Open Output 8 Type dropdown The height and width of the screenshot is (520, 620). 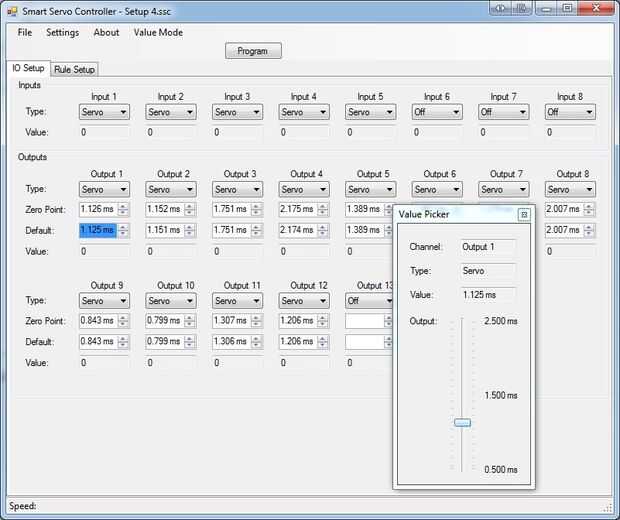pos(570,190)
